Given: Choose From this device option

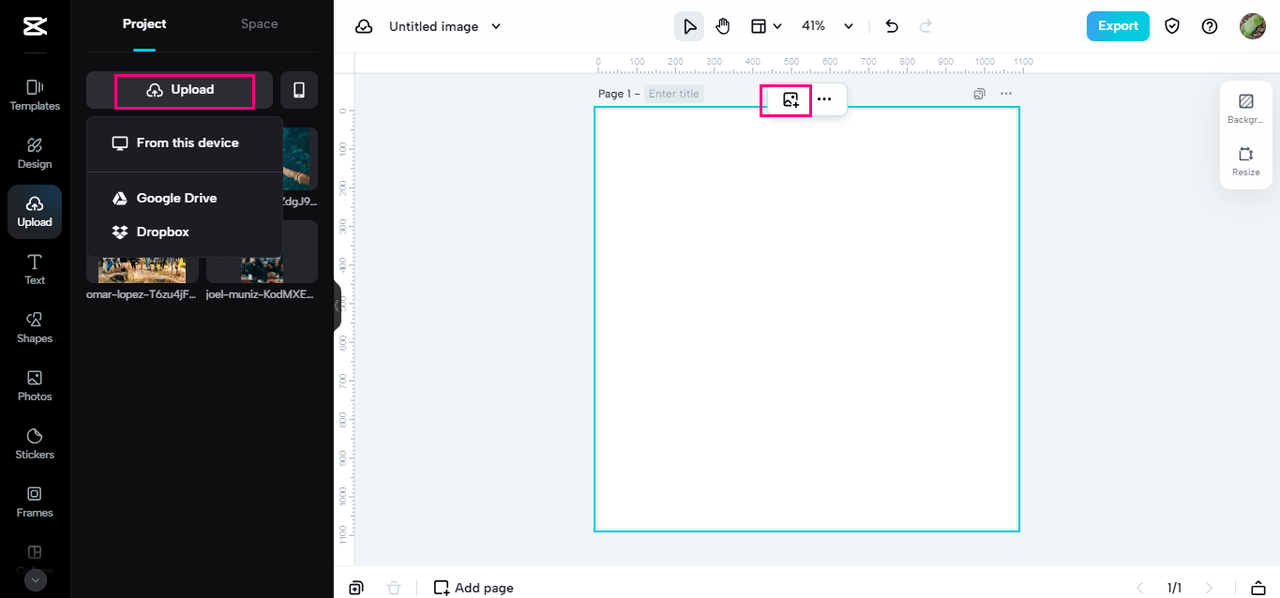Looking at the screenshot, I should (184, 143).
